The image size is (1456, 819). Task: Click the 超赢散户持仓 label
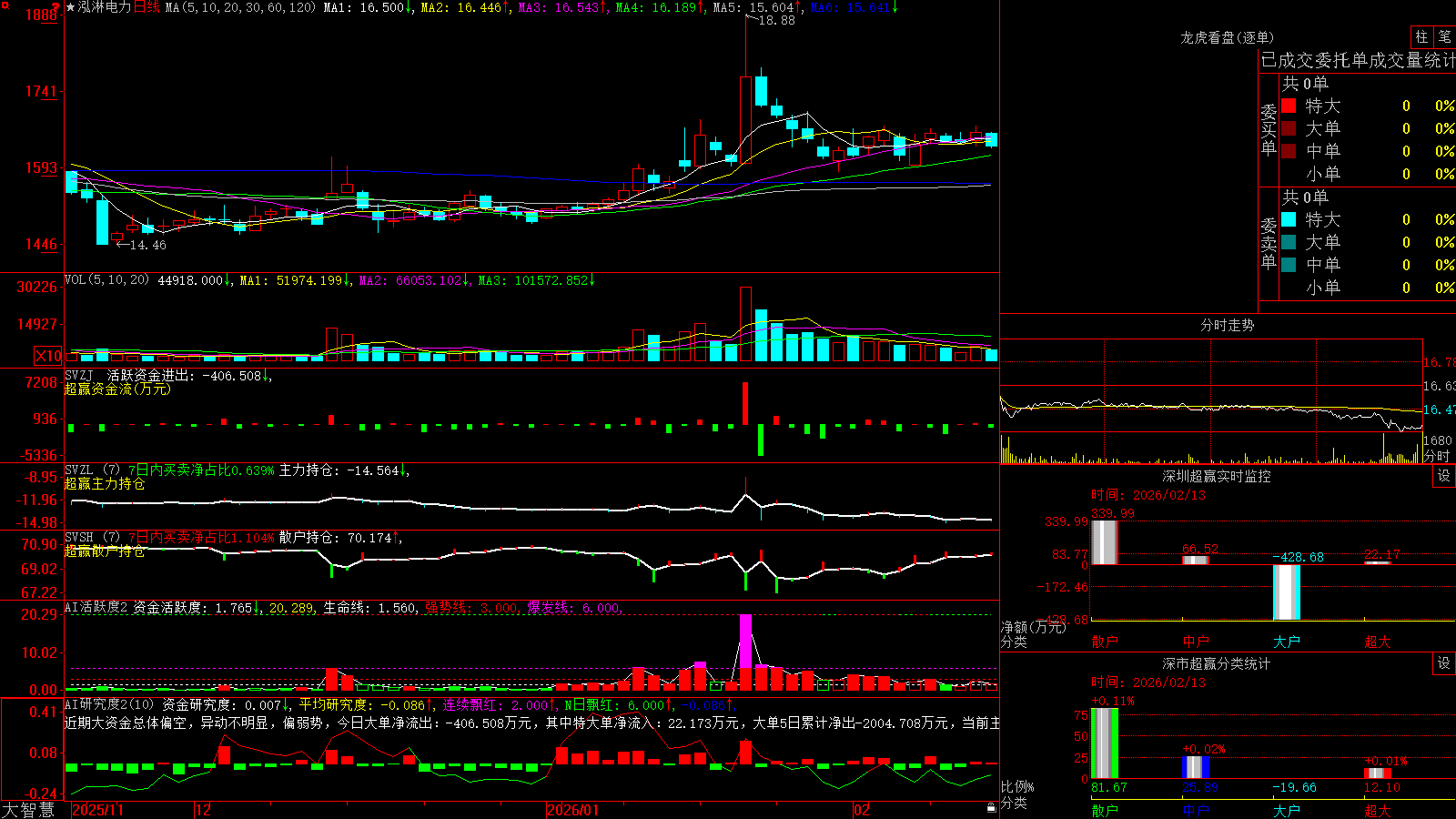(x=105, y=551)
